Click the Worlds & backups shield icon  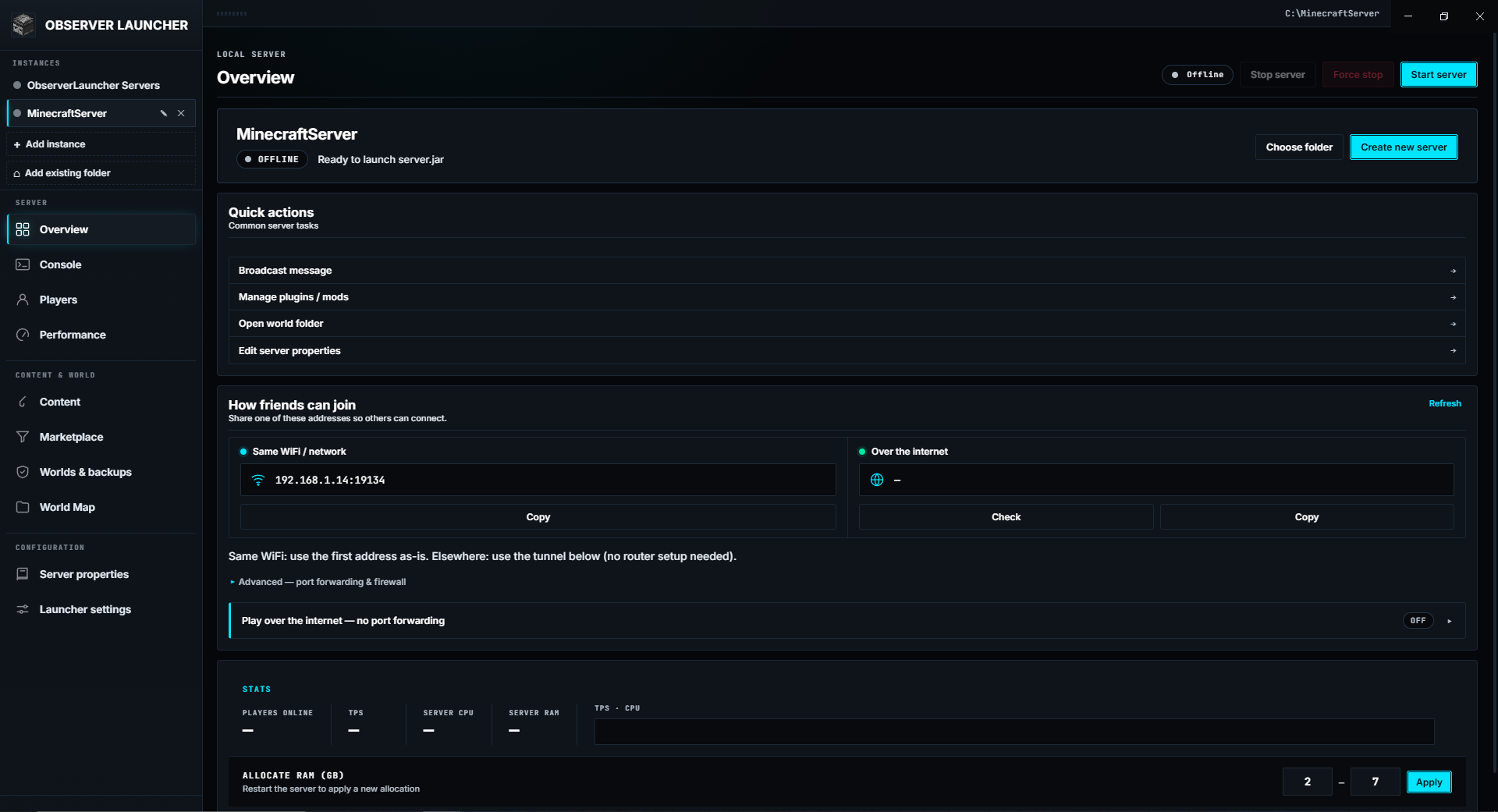point(23,472)
